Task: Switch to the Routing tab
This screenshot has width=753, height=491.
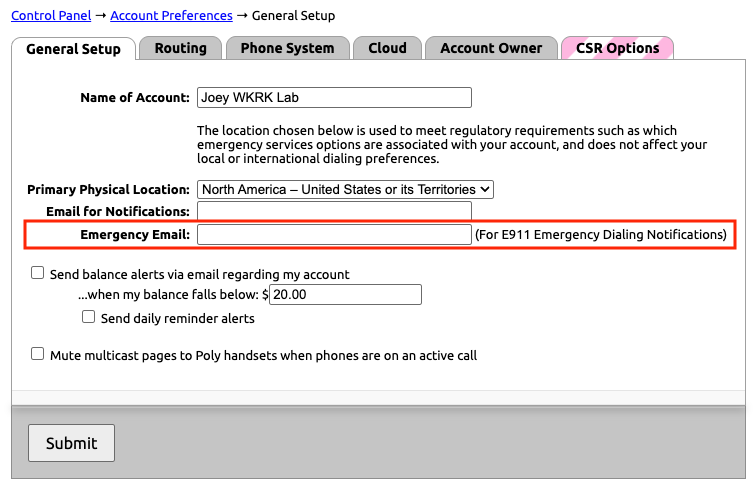Action: (x=180, y=48)
